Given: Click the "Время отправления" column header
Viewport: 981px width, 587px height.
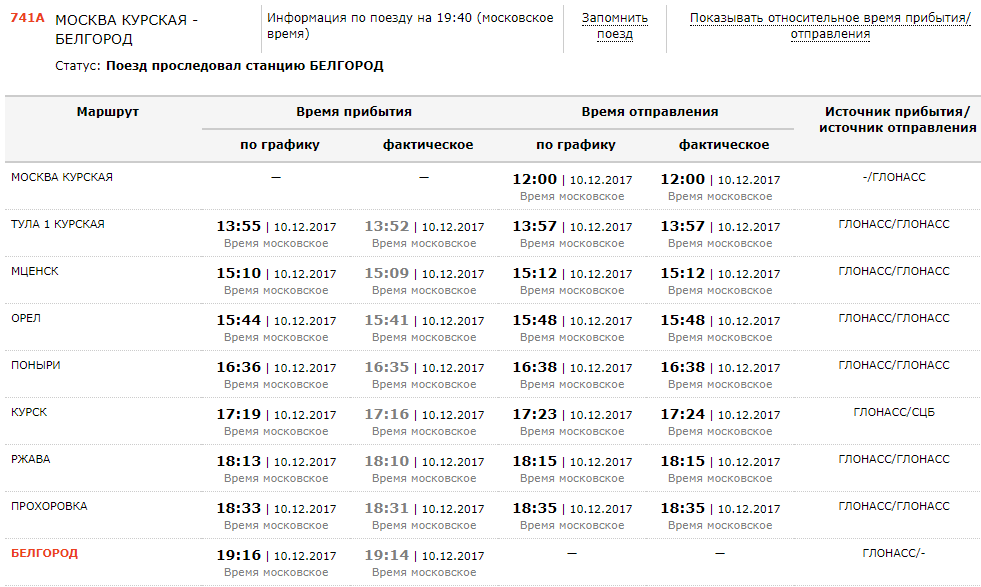Looking at the screenshot, I should click(650, 112).
